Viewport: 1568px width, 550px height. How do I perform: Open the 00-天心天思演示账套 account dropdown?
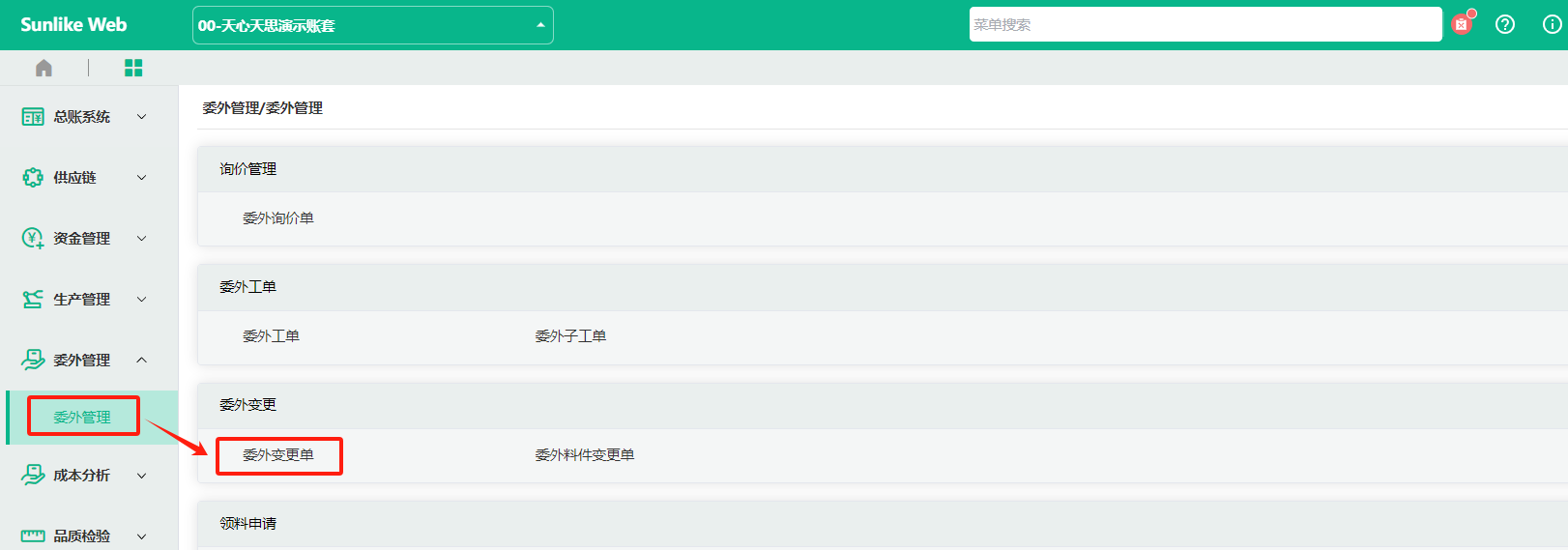pyautogui.click(x=372, y=25)
